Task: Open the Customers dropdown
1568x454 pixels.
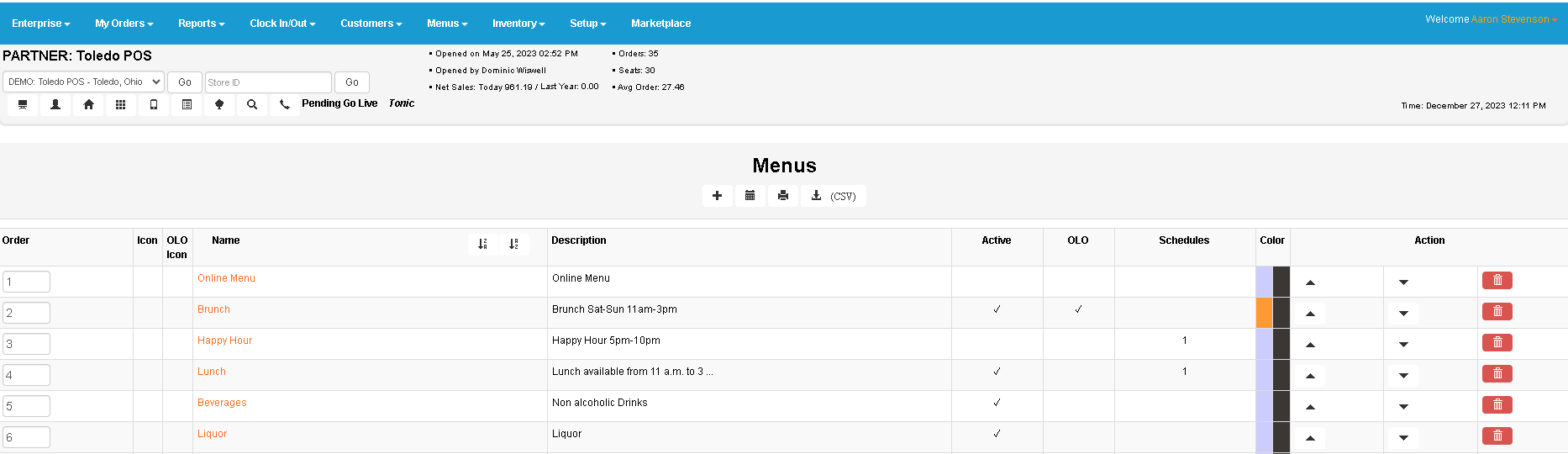Action: pos(371,24)
